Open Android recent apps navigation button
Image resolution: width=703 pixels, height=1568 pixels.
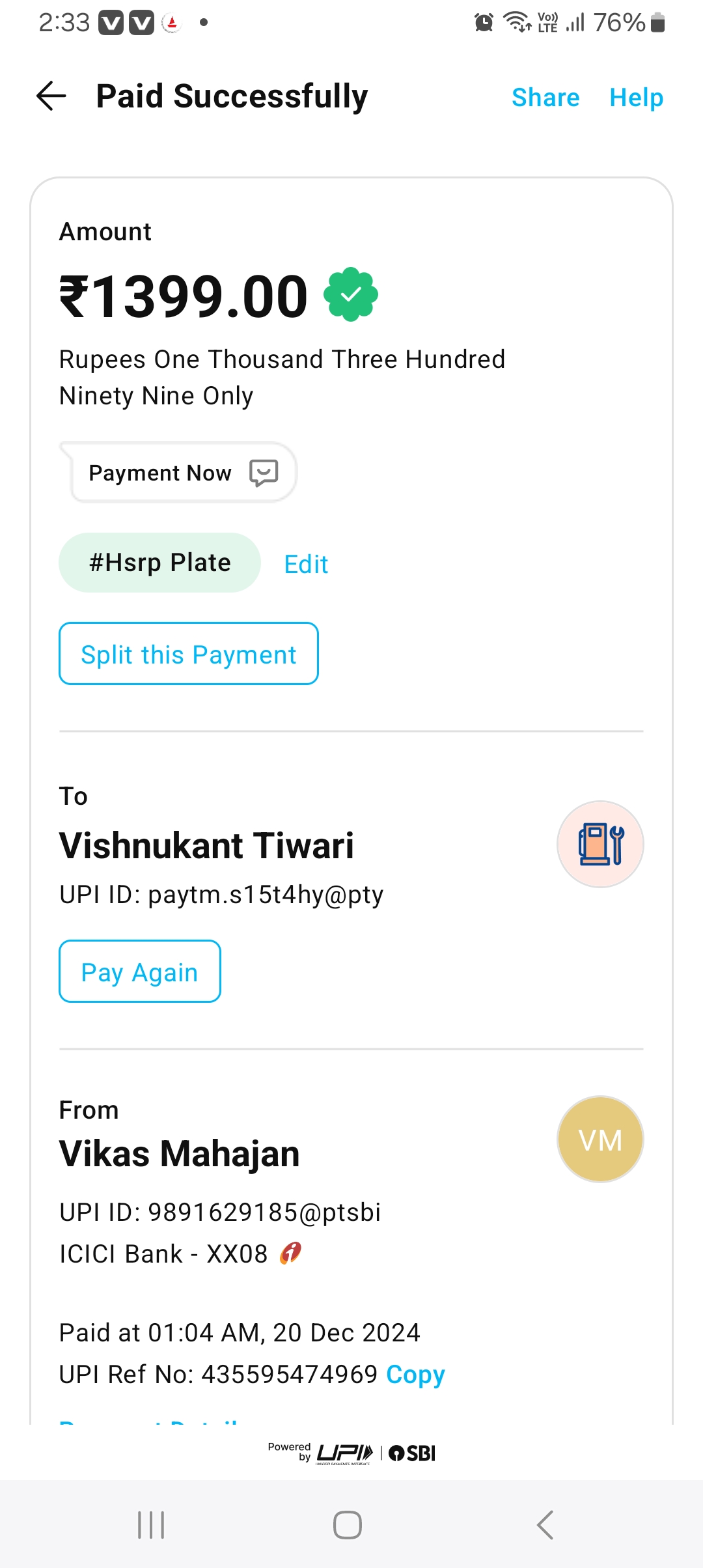click(151, 1525)
